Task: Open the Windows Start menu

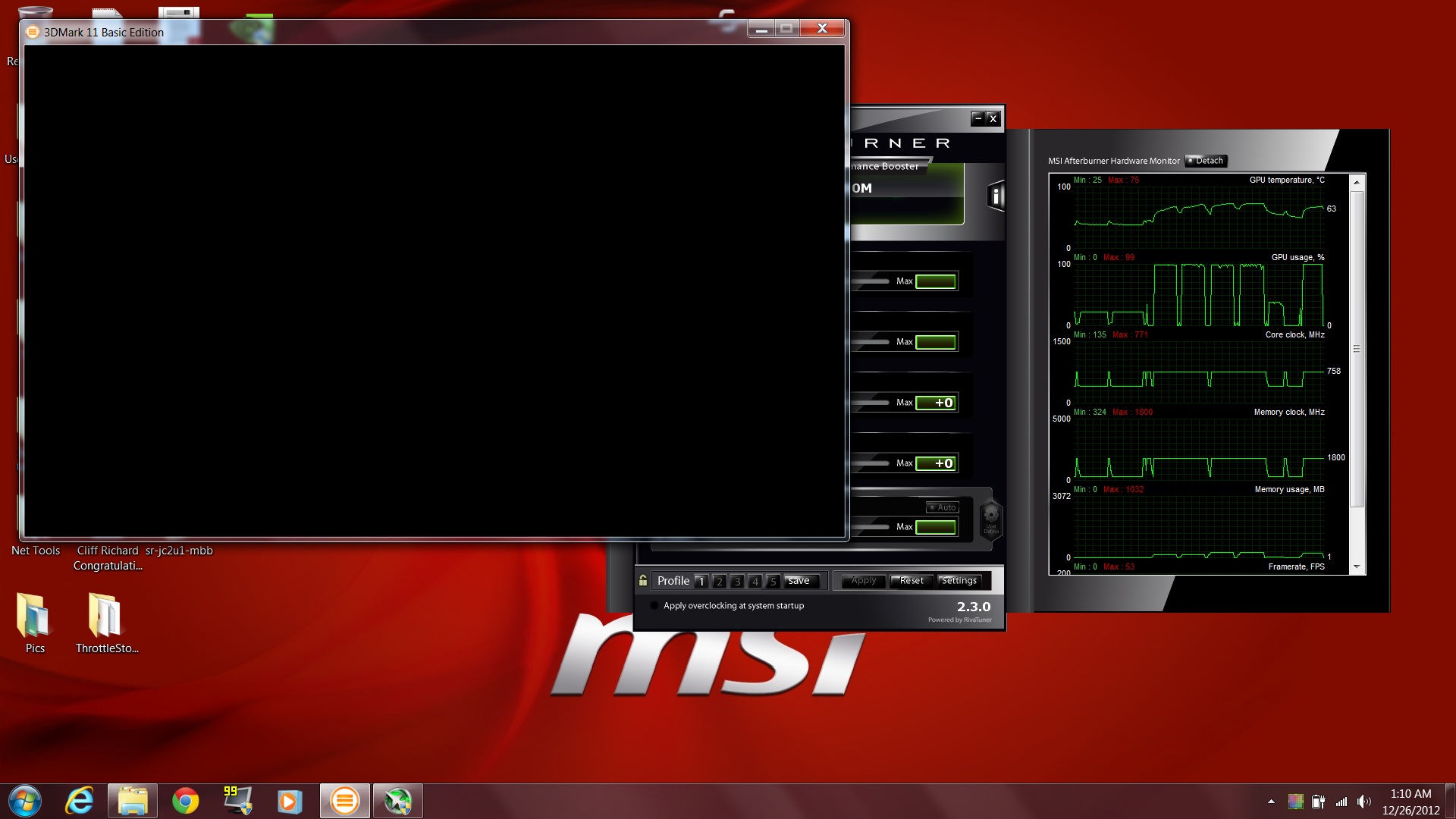Action: click(x=25, y=801)
